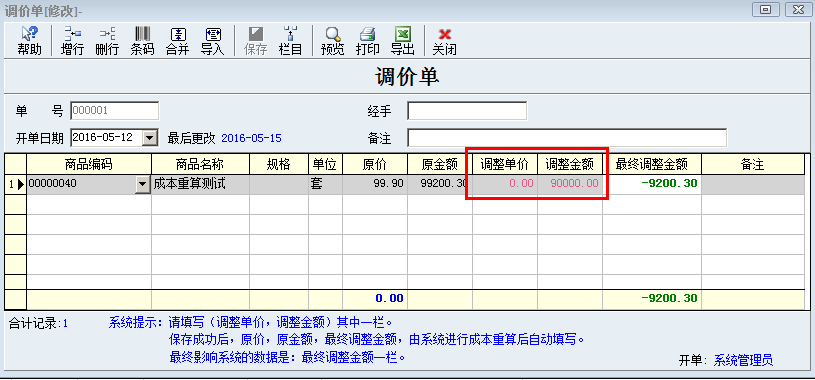Screen dimensions: 815x380
Task: Close the window via title bar X
Action: click(x=797, y=9)
